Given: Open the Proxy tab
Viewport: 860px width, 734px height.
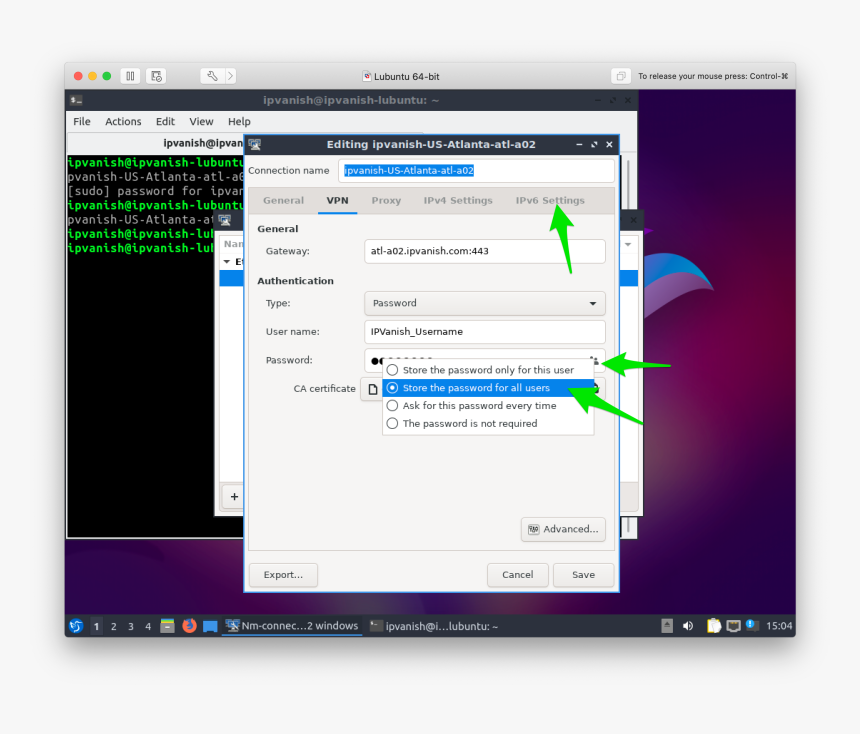Looking at the screenshot, I should [386, 201].
